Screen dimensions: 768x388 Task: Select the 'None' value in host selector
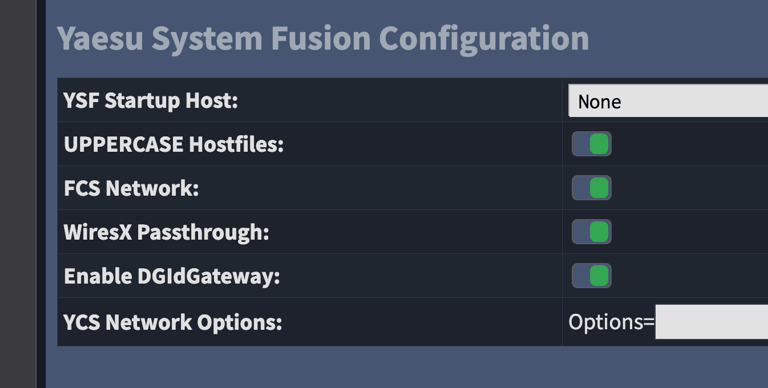point(600,102)
